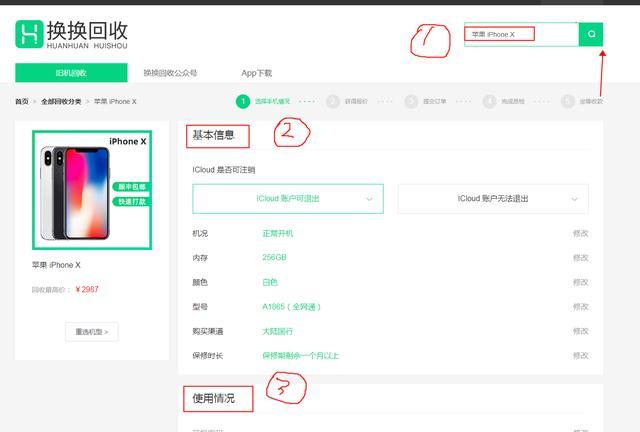Click the 大陆国行 value
This screenshot has height=432, width=640.
(278, 331)
